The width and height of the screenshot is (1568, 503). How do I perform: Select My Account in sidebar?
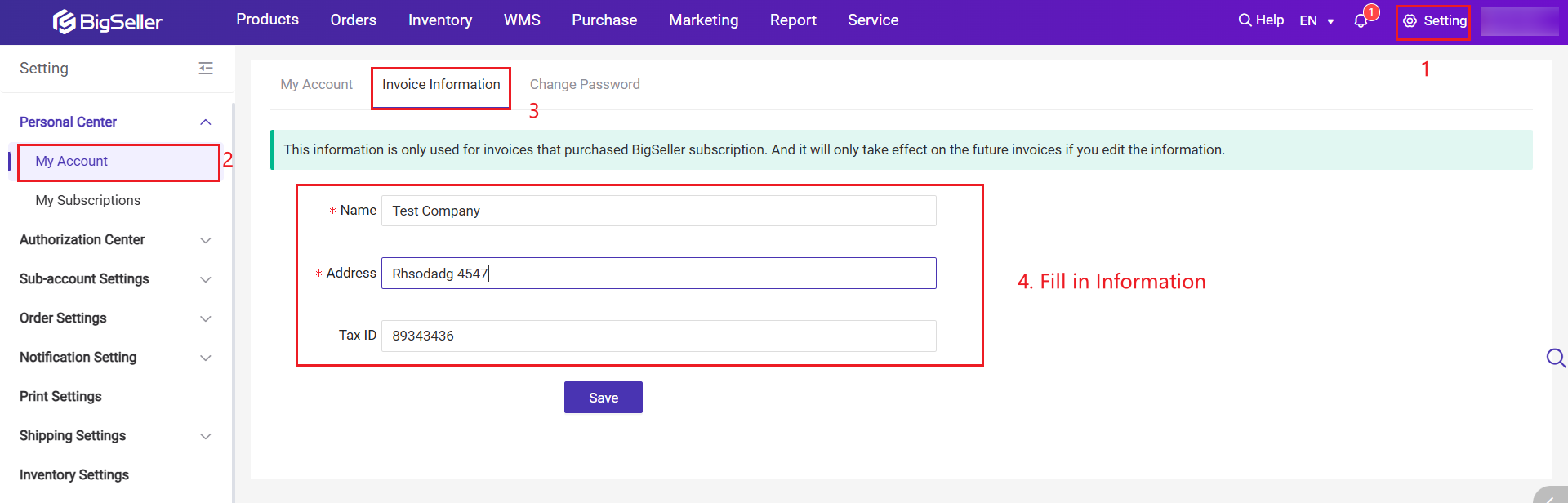pos(118,162)
